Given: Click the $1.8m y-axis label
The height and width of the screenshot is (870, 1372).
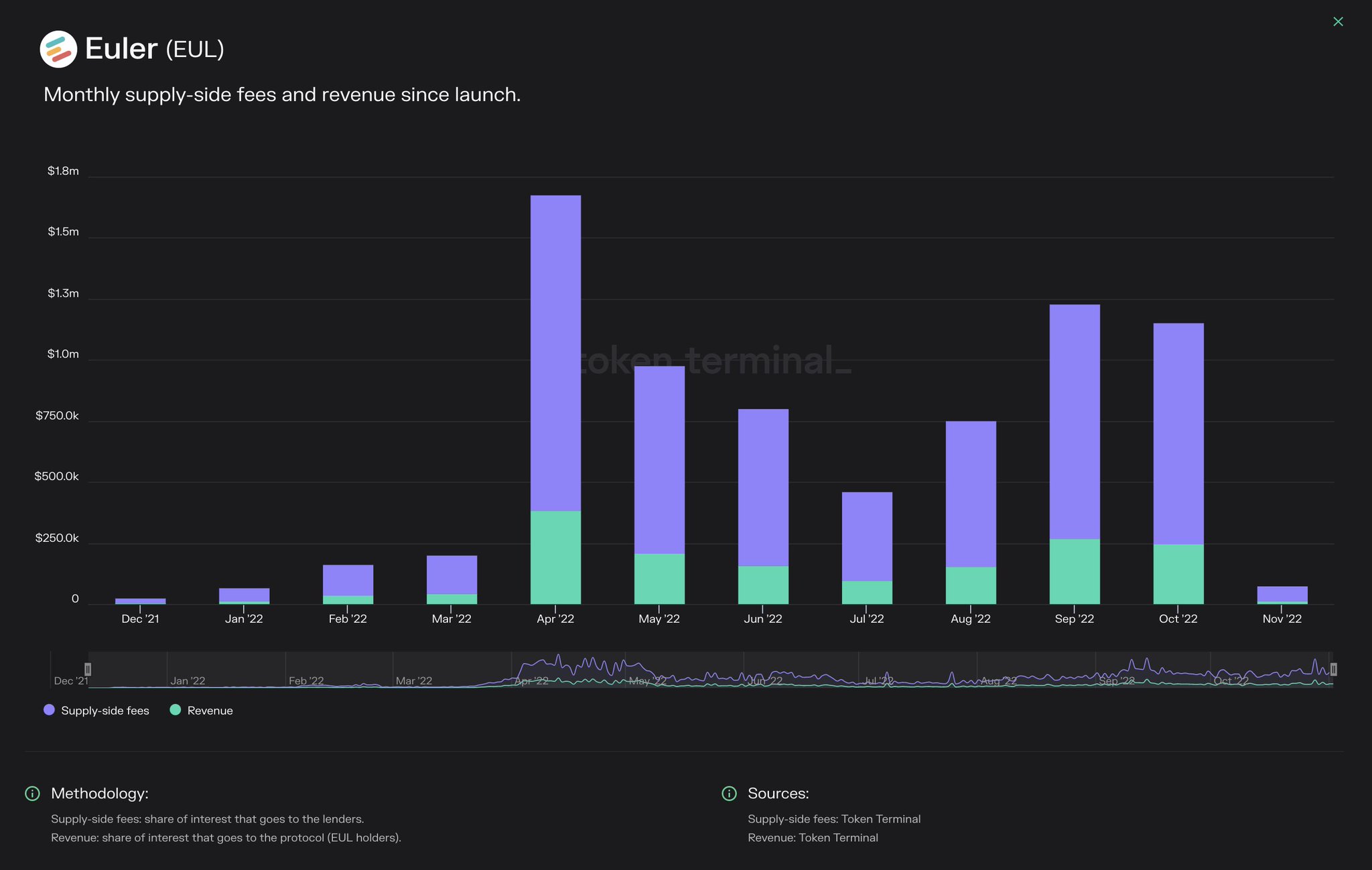Looking at the screenshot, I should pos(64,171).
